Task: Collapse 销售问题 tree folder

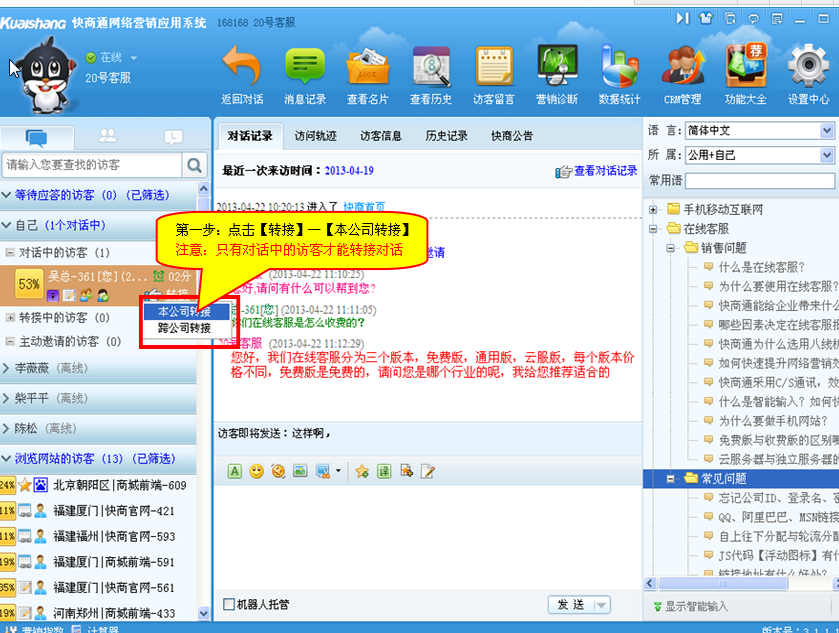Action: 670,248
